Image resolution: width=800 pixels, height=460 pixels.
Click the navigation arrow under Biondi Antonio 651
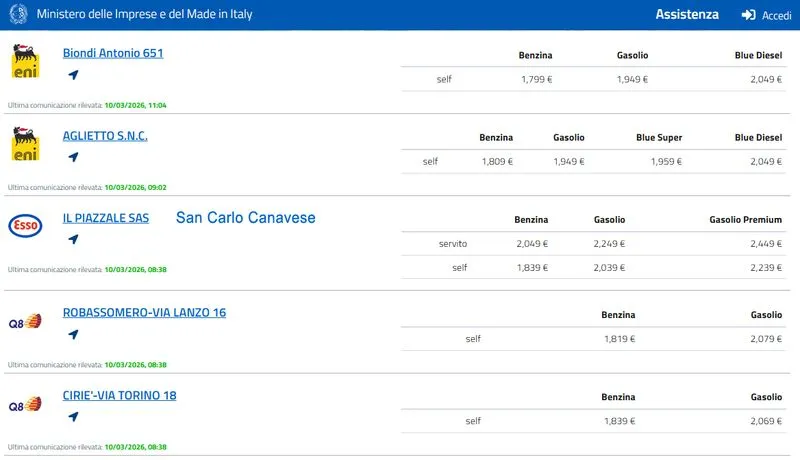coord(73,75)
